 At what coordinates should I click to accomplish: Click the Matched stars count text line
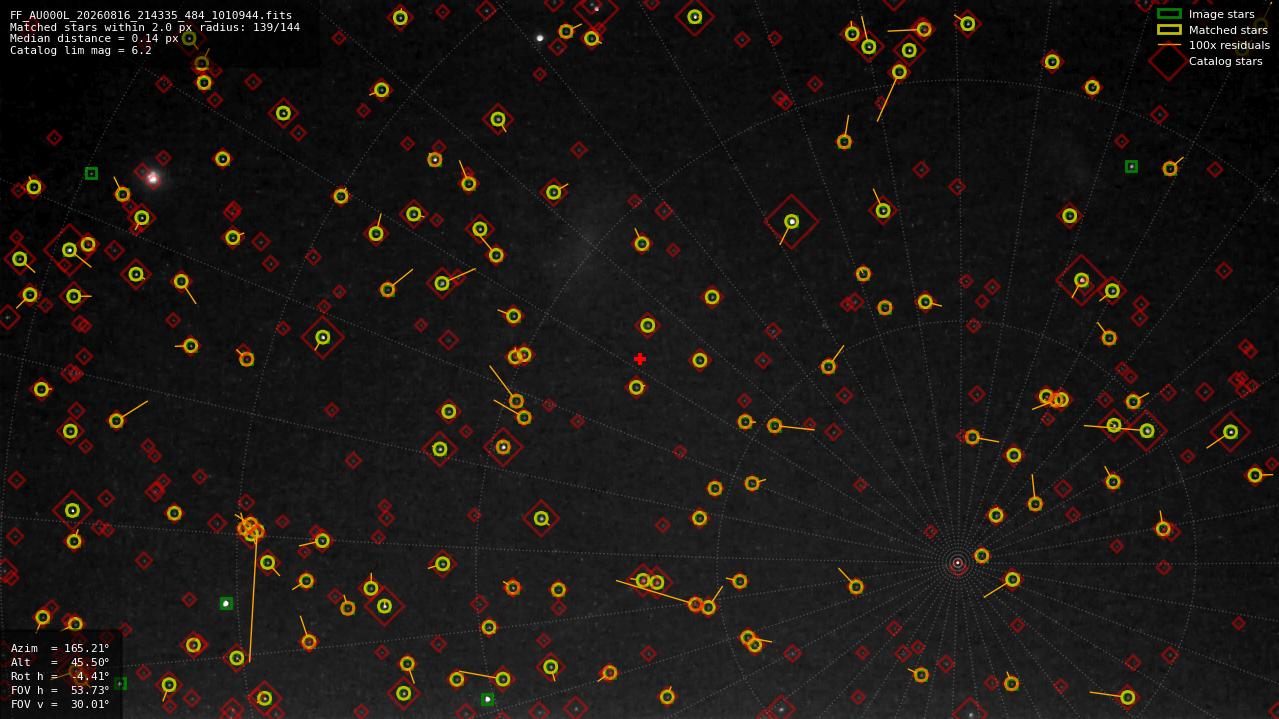[x=155, y=28]
